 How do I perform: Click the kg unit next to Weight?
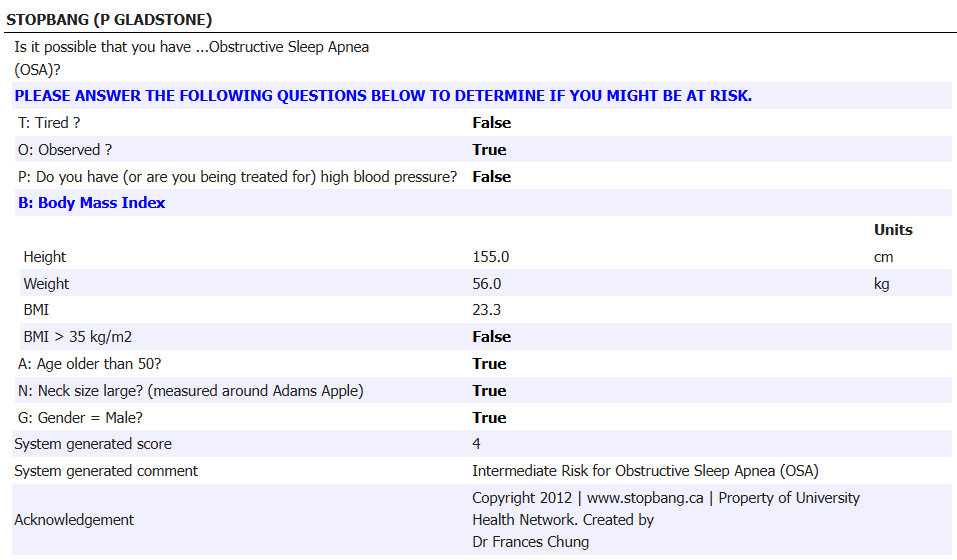tap(881, 284)
